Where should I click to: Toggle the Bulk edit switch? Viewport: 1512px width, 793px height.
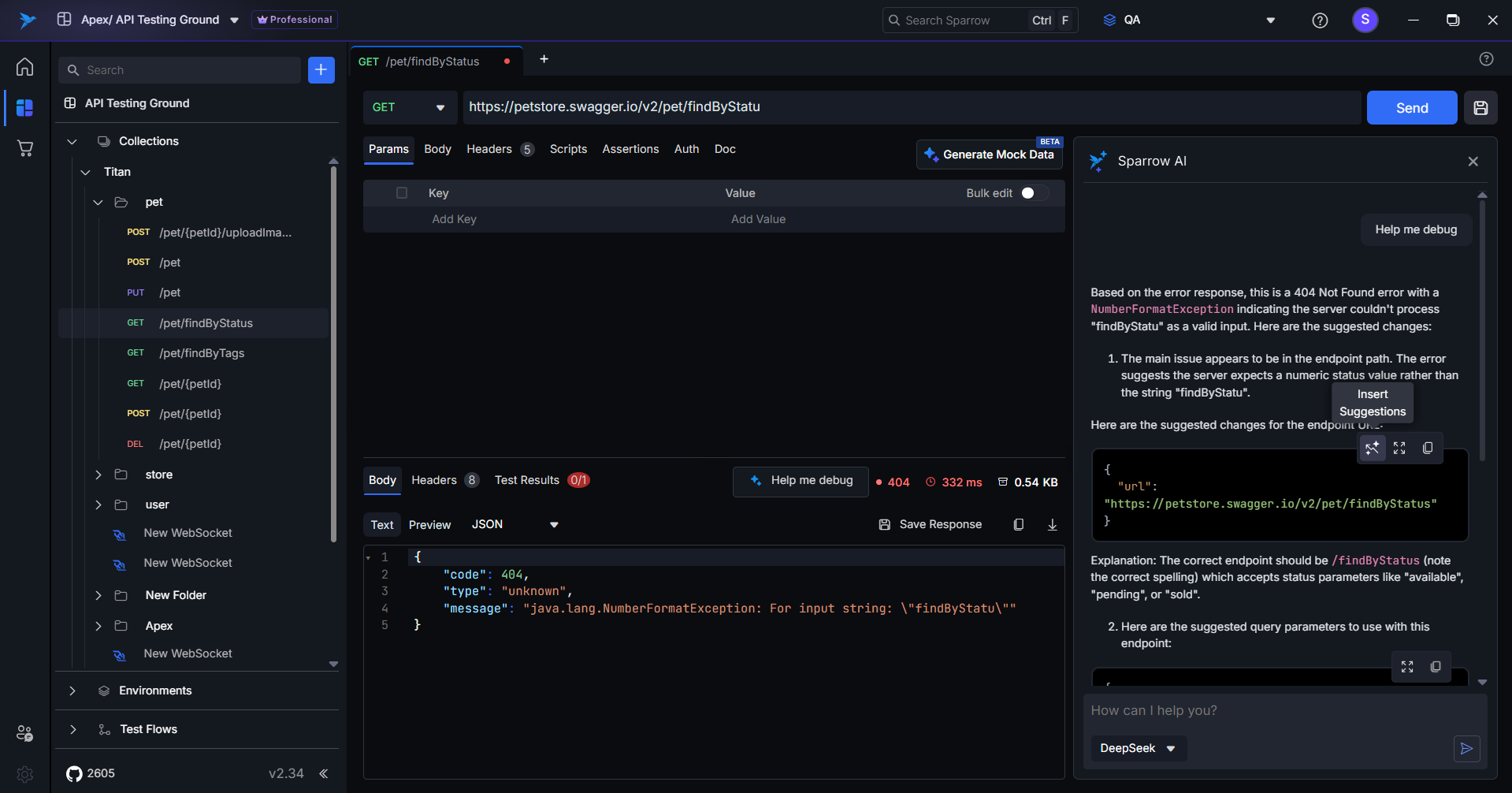(1033, 193)
